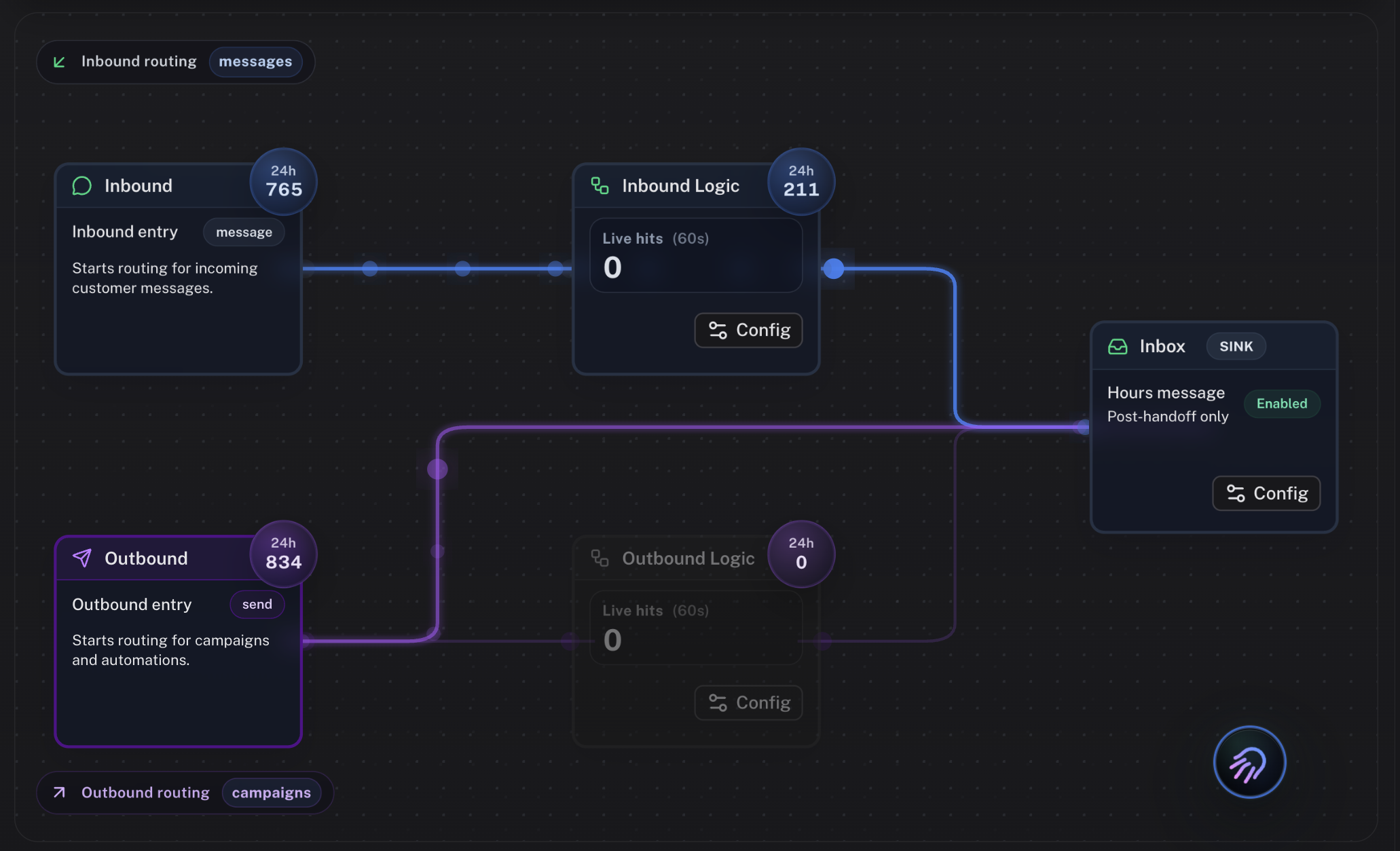The height and width of the screenshot is (851, 1400).
Task: Click the inbound routing arrow icon
Action: (x=59, y=61)
